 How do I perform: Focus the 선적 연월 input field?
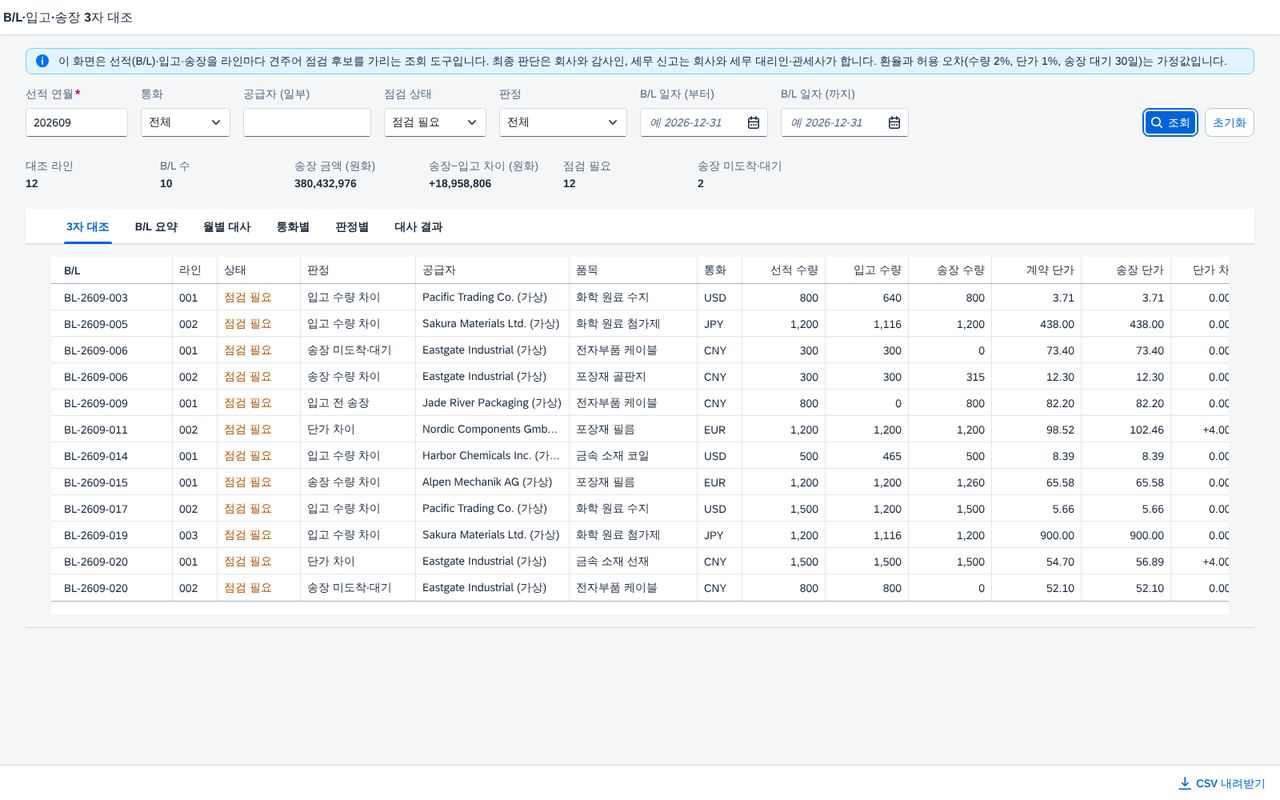tap(77, 123)
